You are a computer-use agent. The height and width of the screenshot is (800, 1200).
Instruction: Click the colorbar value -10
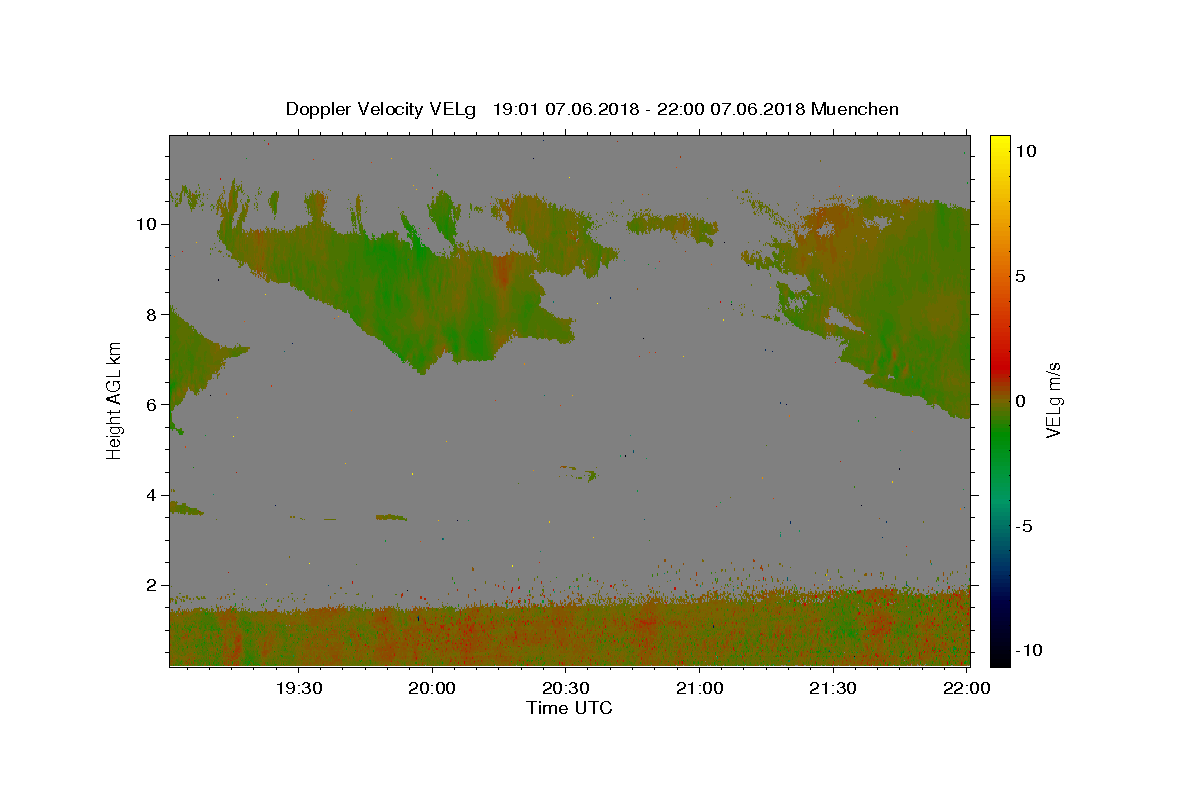coord(1029,650)
